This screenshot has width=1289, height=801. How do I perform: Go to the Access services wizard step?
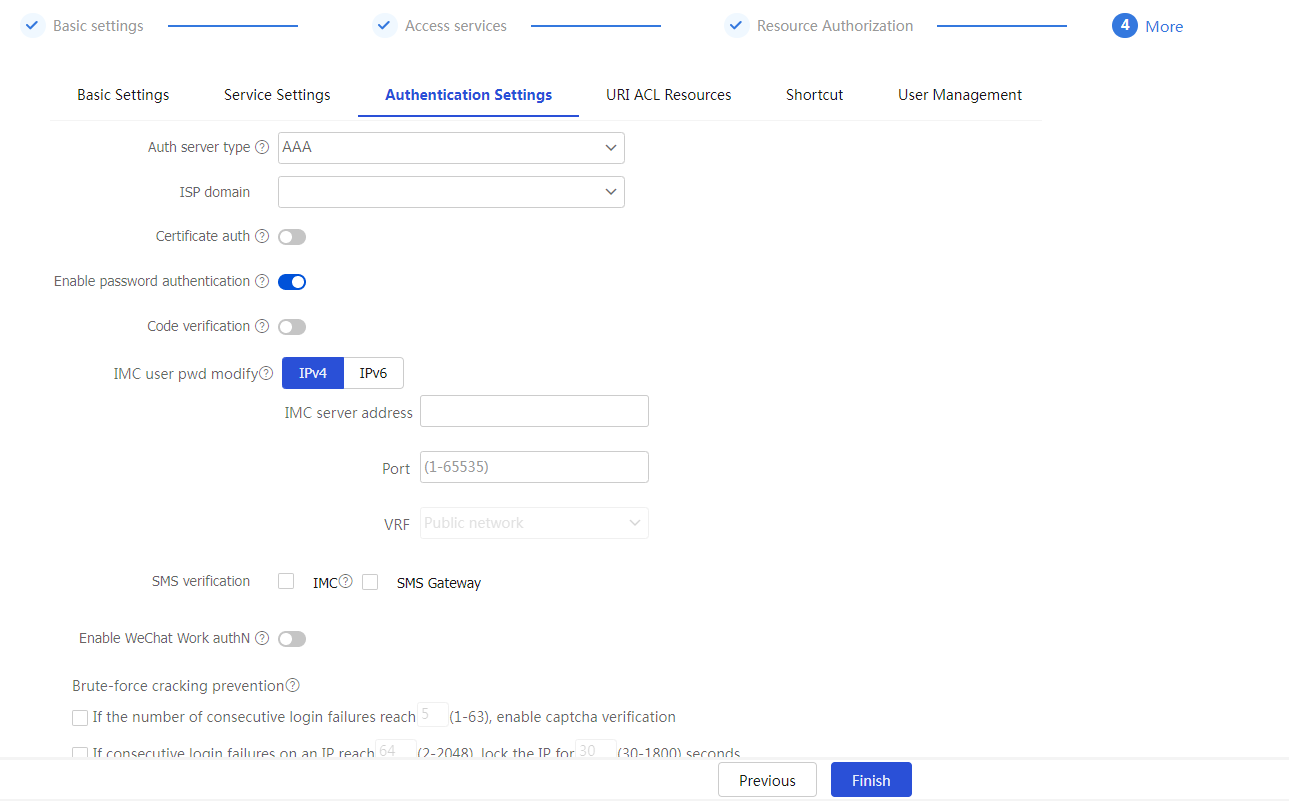click(456, 26)
